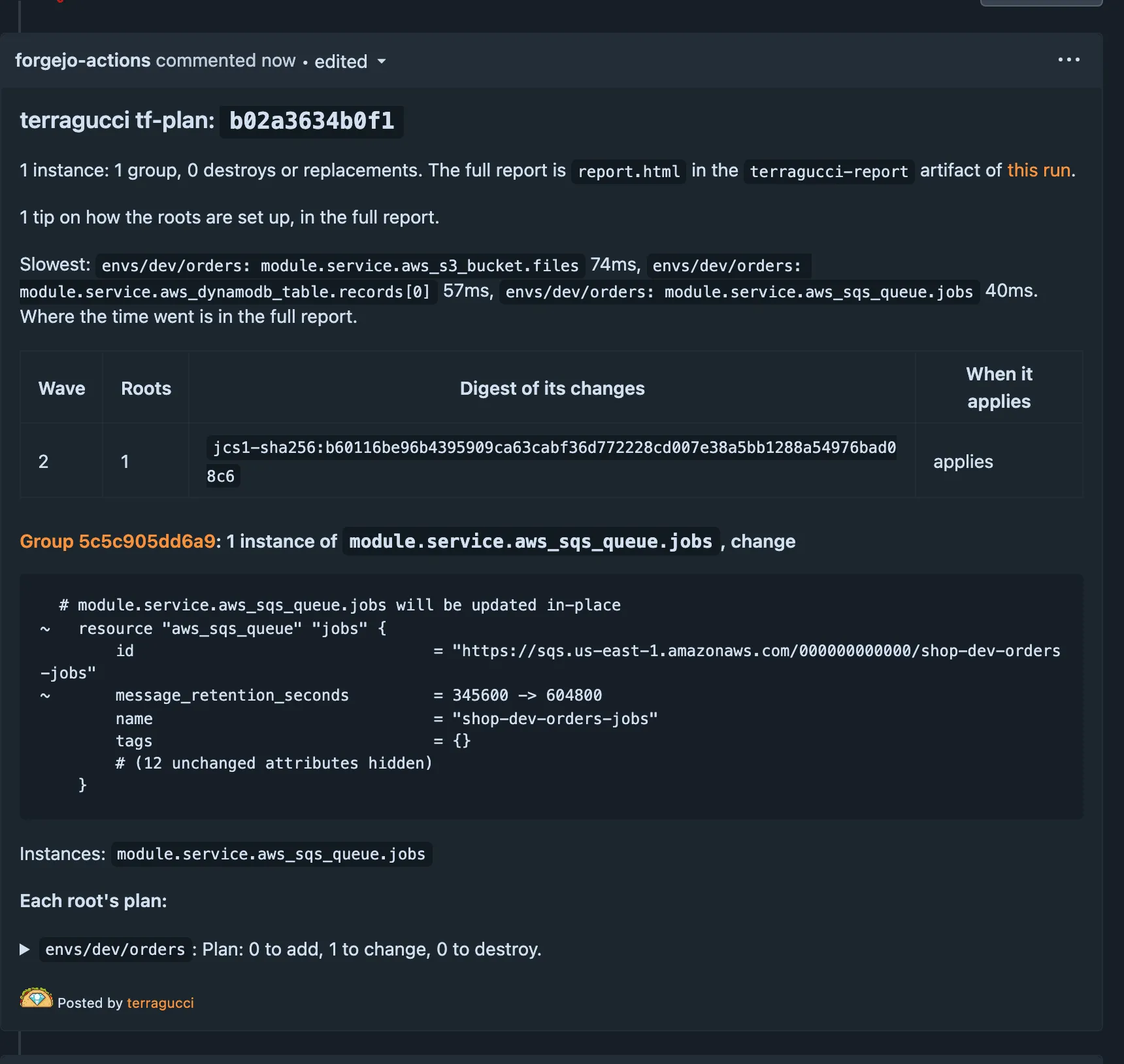This screenshot has width=1124, height=1064.
Task: Click the 'commented now' timestamp
Action: point(225,60)
